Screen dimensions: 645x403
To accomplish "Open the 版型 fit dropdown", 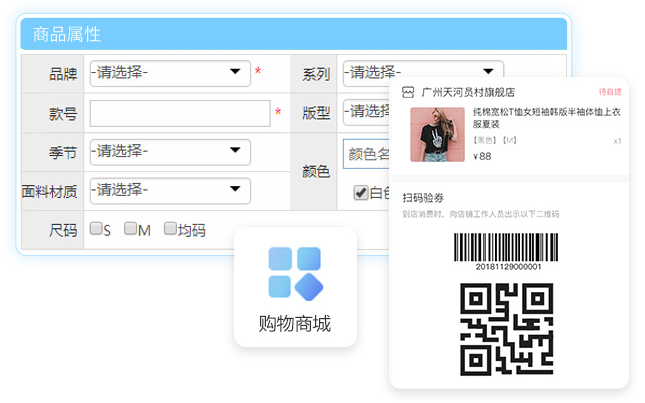I will tap(366, 112).
